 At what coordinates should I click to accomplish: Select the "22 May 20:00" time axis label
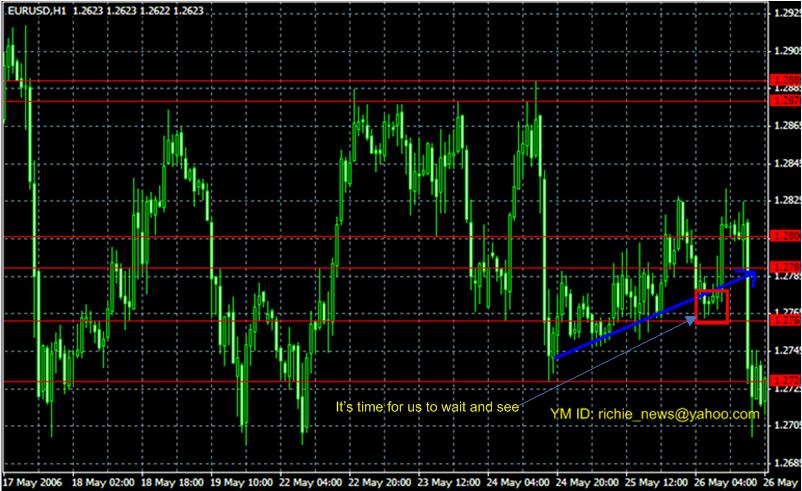coord(380,482)
